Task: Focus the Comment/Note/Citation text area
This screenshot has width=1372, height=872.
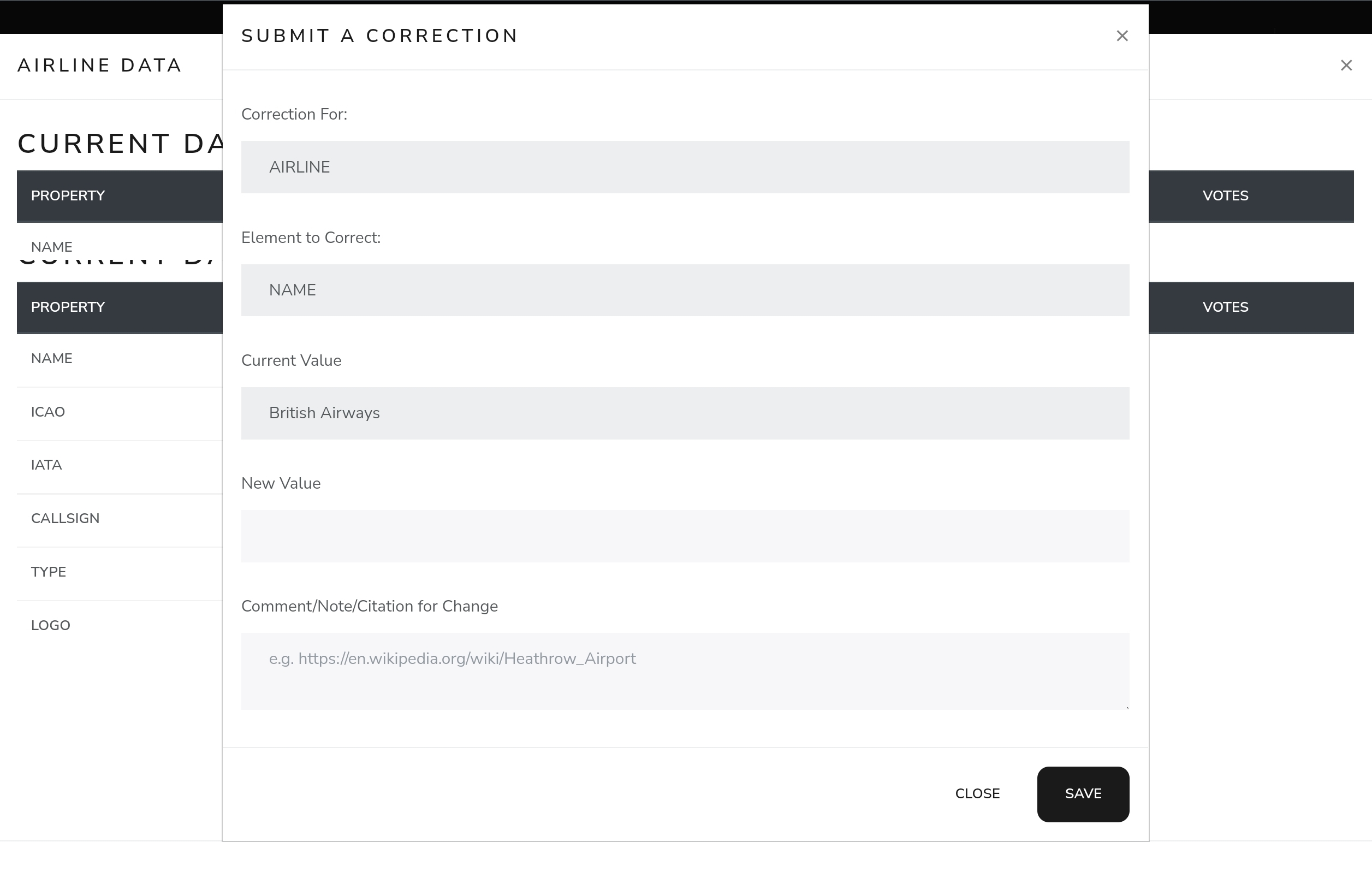Action: [685, 670]
